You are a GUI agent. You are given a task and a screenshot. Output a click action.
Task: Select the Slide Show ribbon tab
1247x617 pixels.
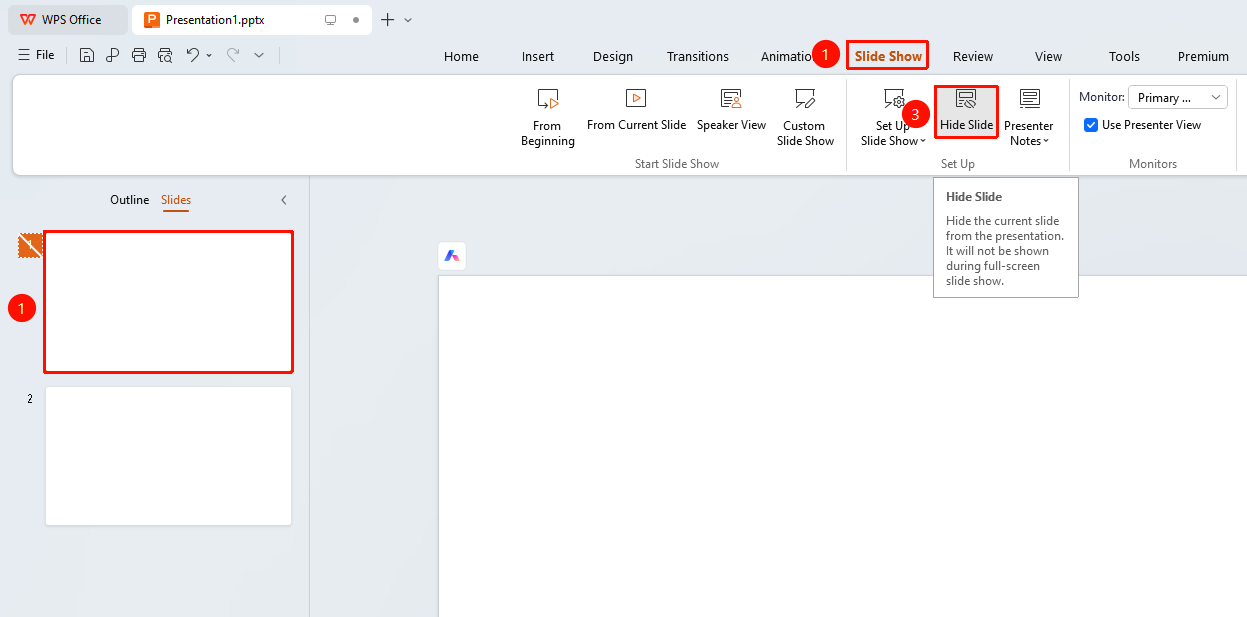pyautogui.click(x=888, y=56)
